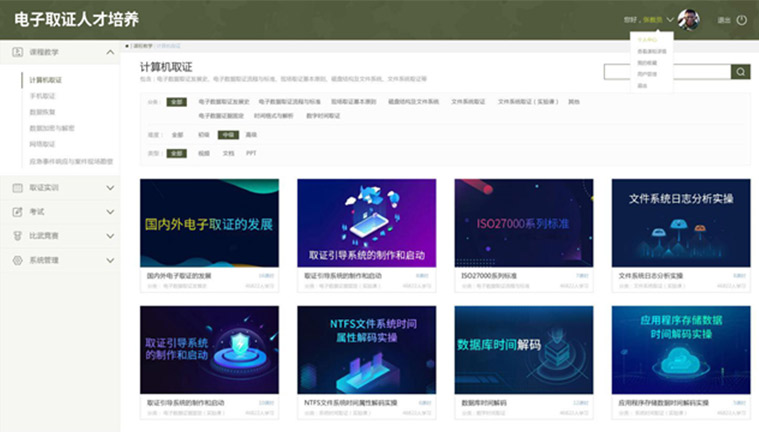Filter by 其他 category

(x=574, y=102)
